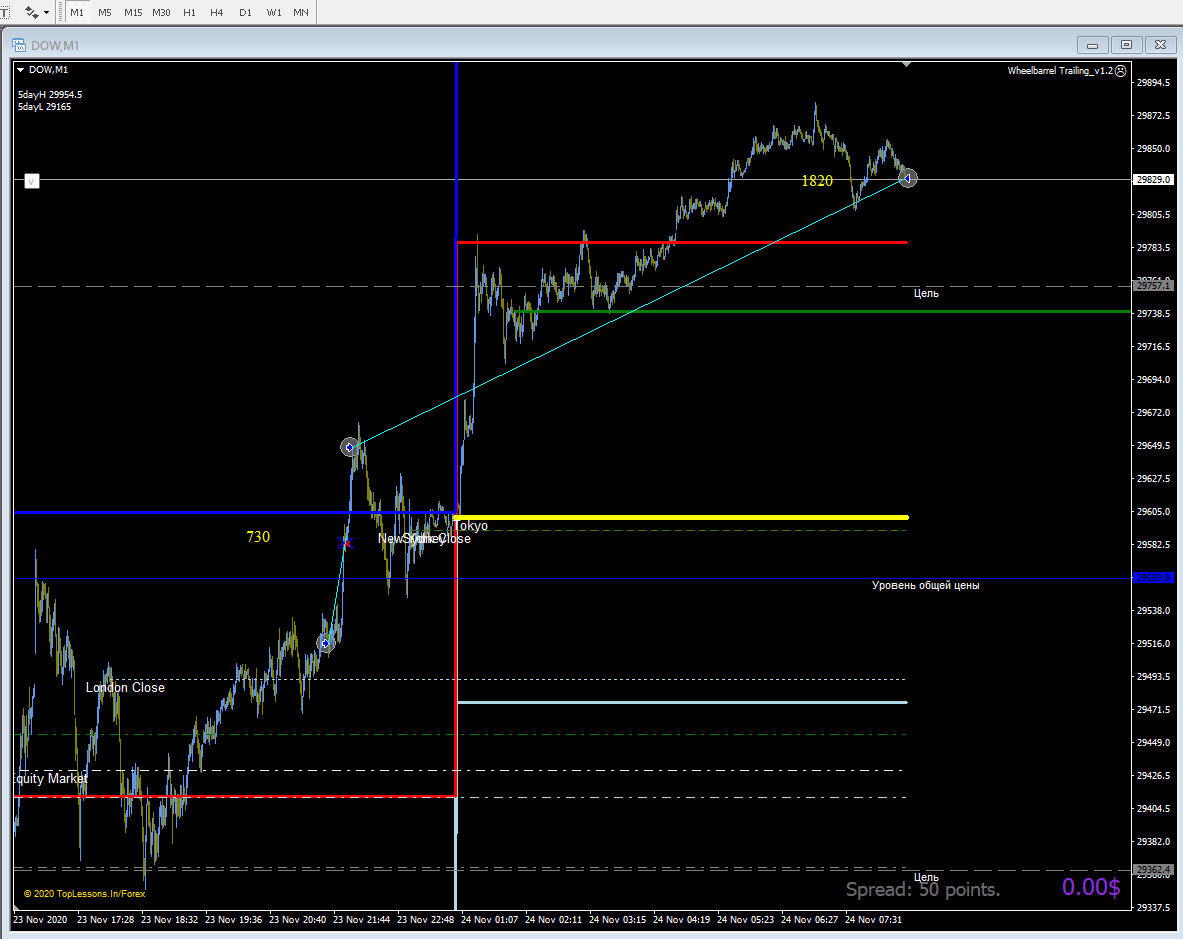Click the blue 29559.8 price tag
1183x939 pixels.
click(1154, 578)
